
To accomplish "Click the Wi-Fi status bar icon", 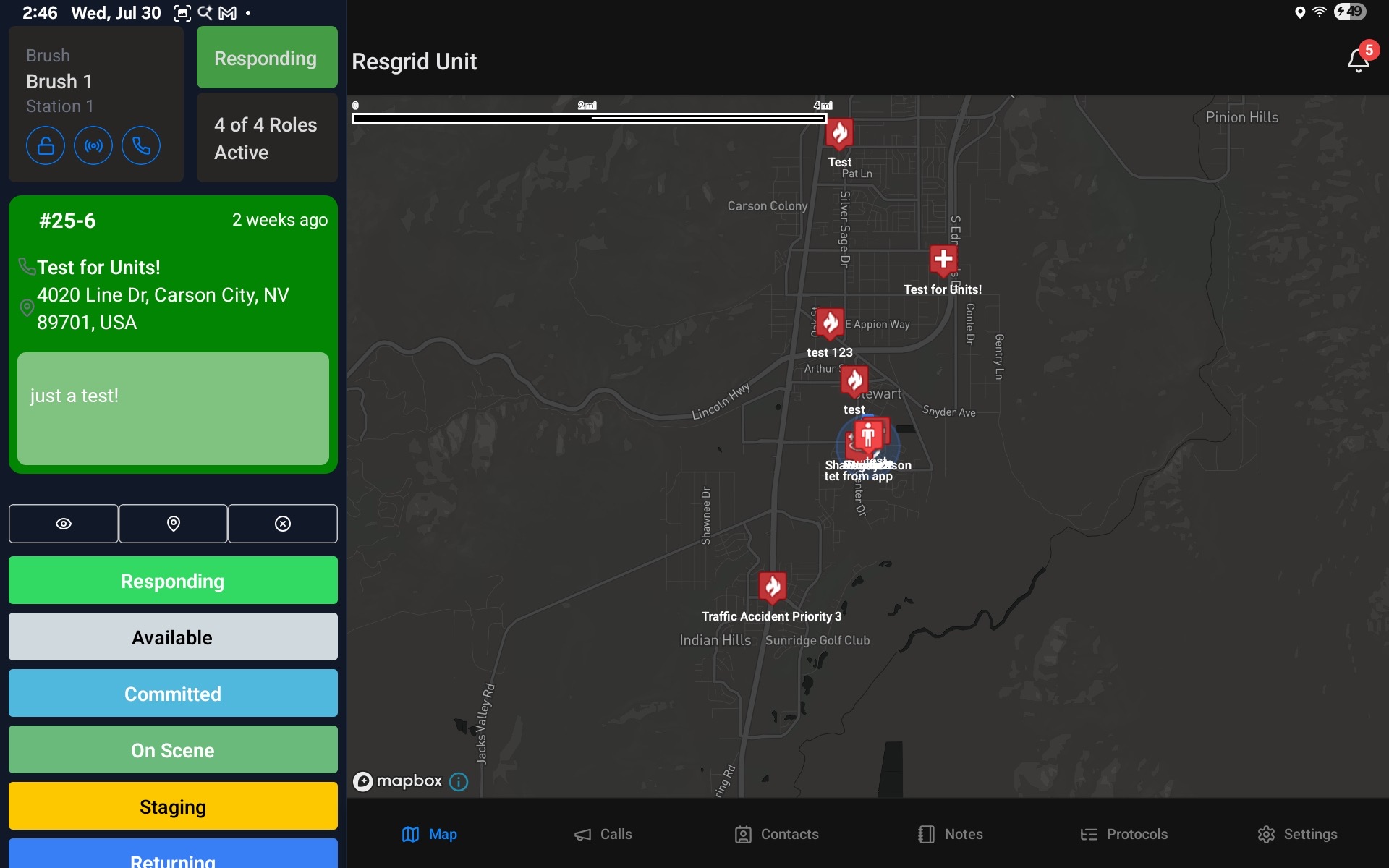I will pyautogui.click(x=1320, y=12).
